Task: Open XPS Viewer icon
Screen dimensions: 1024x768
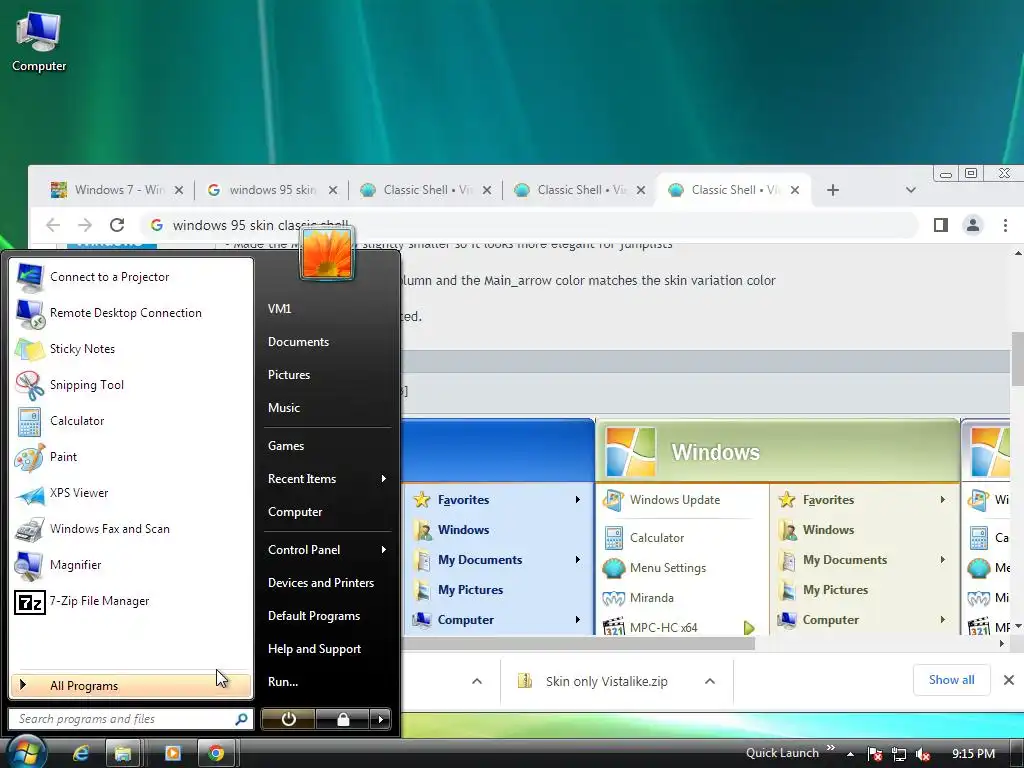Action: 29,494
